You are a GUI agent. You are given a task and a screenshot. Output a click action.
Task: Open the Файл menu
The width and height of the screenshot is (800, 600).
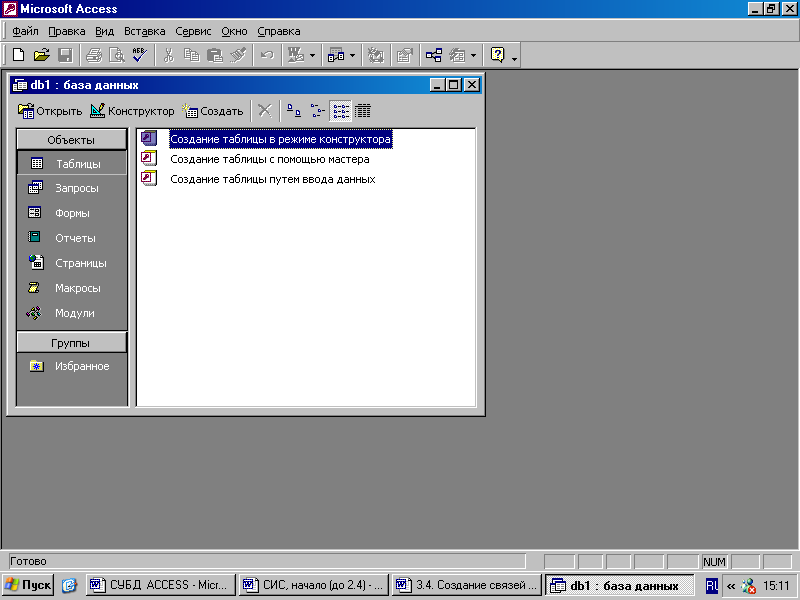[25, 31]
